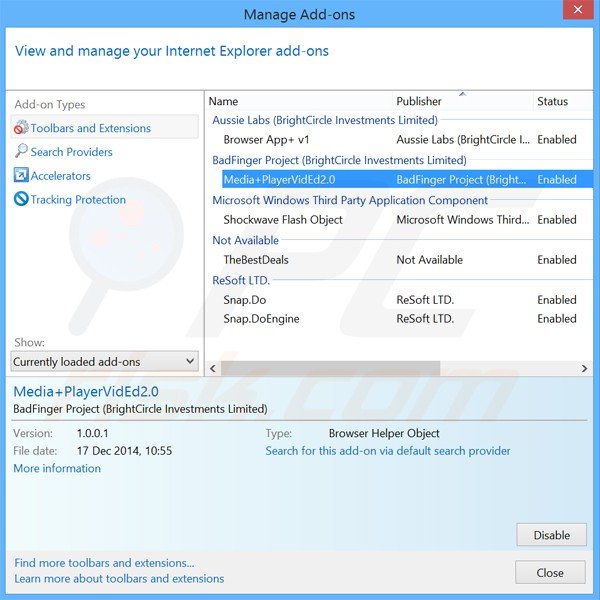Open Learn more about toolbars and extensions
600x600 pixels.
point(119,579)
